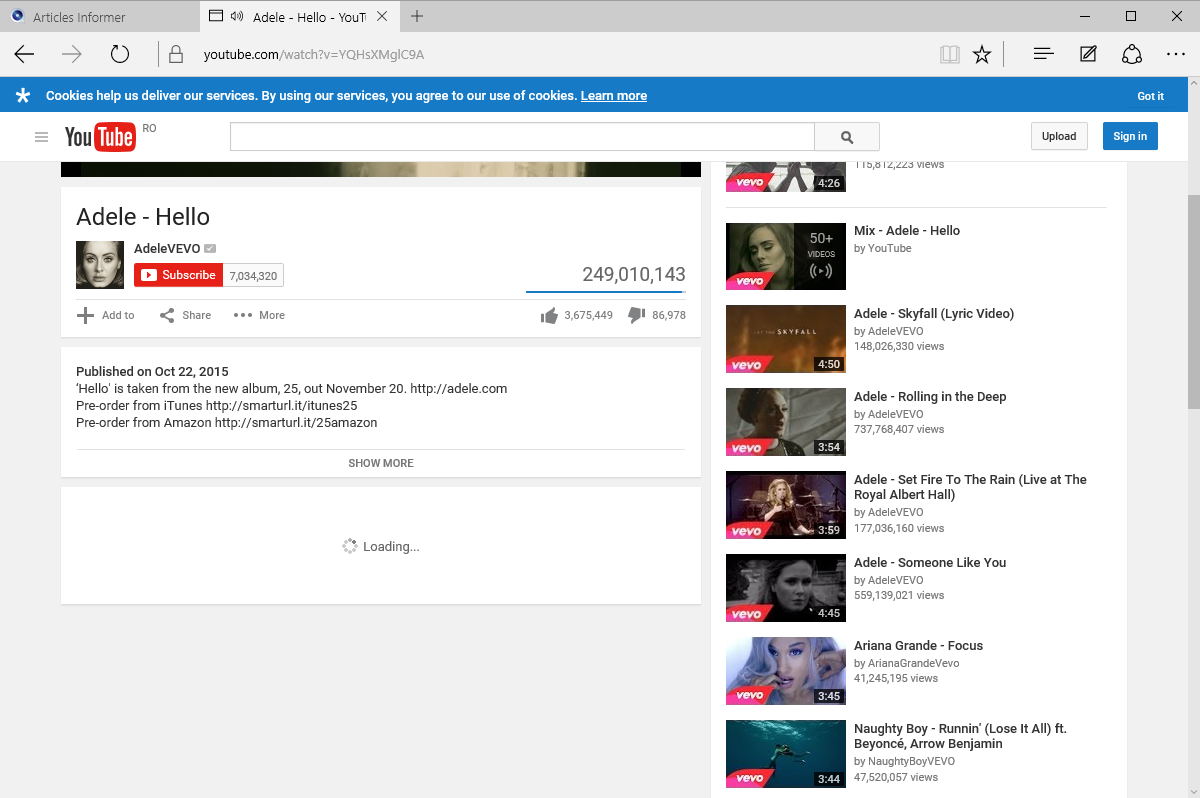Open the Mix - Adele - Hello thumbnail
This screenshot has width=1200, height=798.
click(787, 256)
